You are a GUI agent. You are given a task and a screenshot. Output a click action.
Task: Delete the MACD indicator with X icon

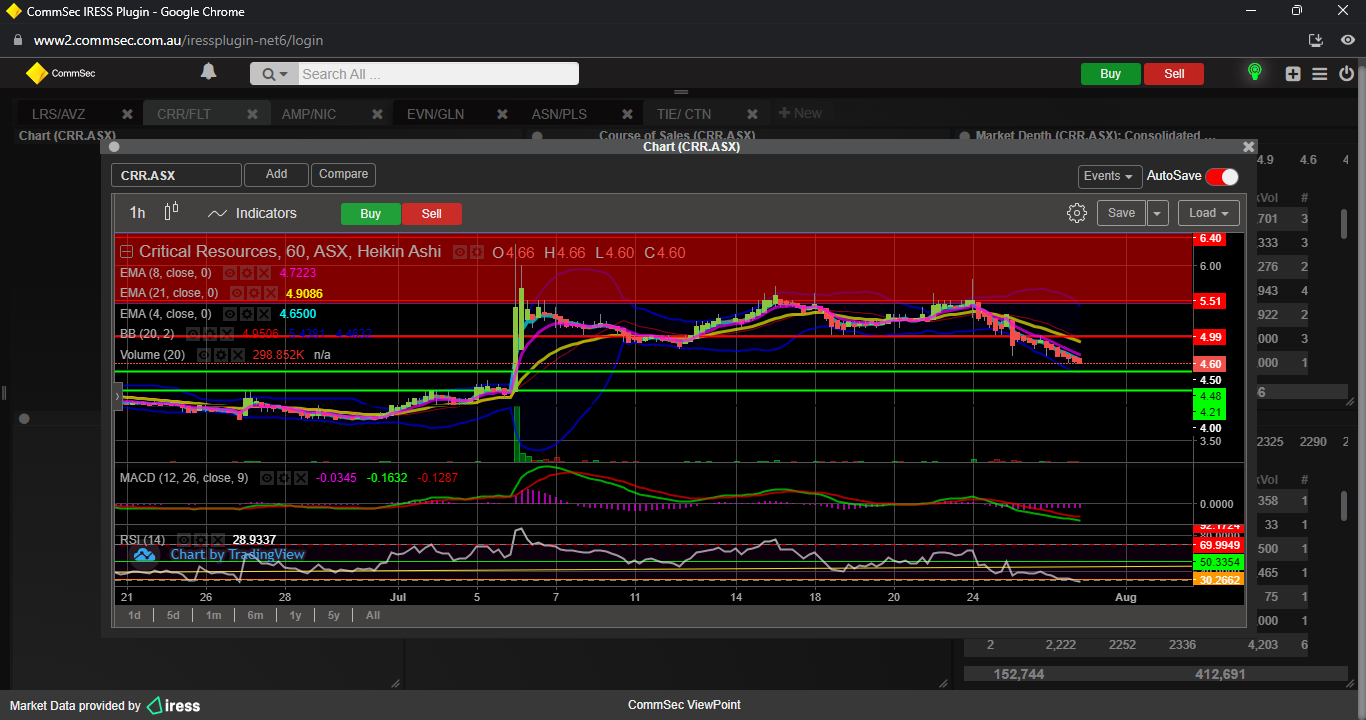click(x=300, y=478)
